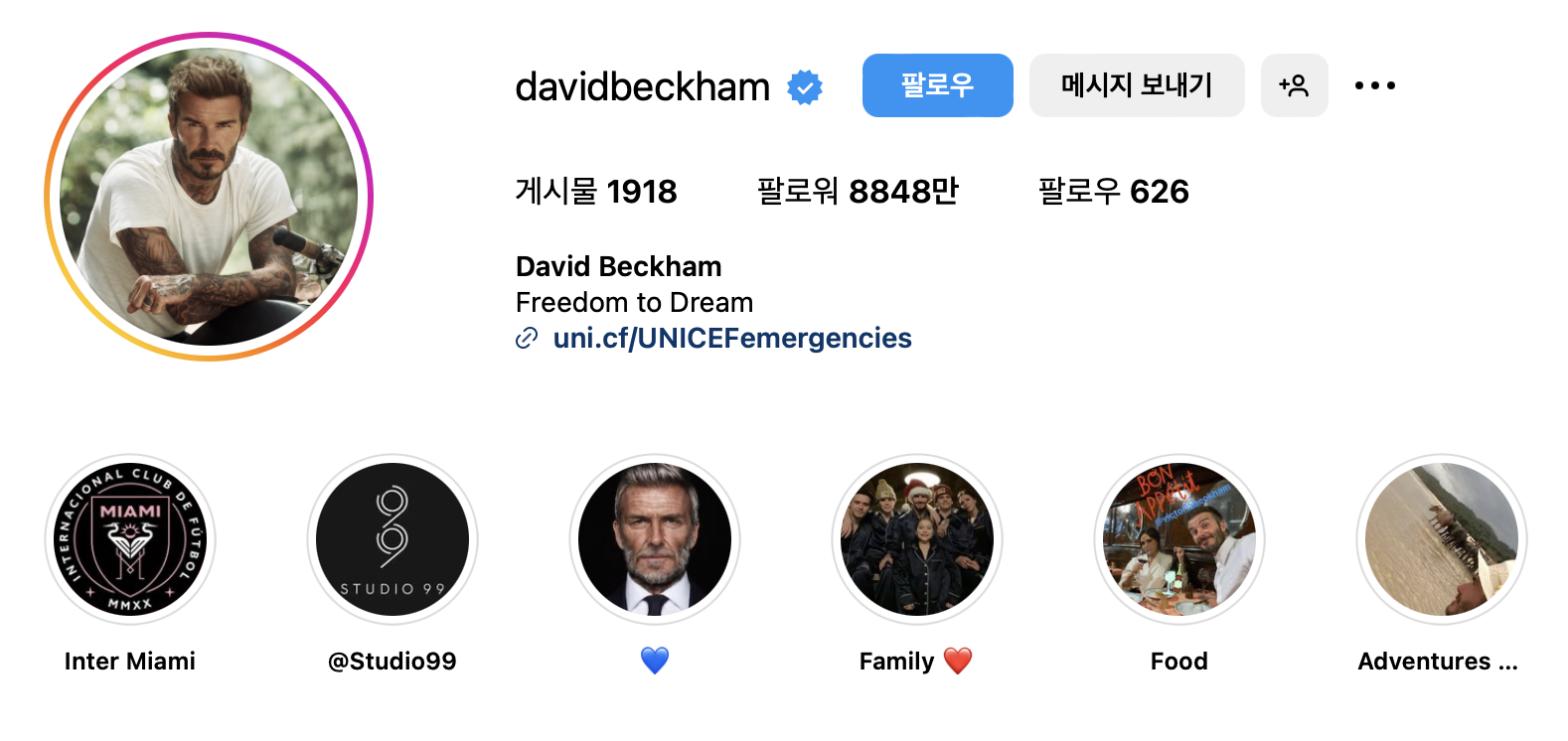Screen dimensions: 1568x741
Task: Click the 게시물 1918 posts count
Action: pyautogui.click(x=596, y=191)
